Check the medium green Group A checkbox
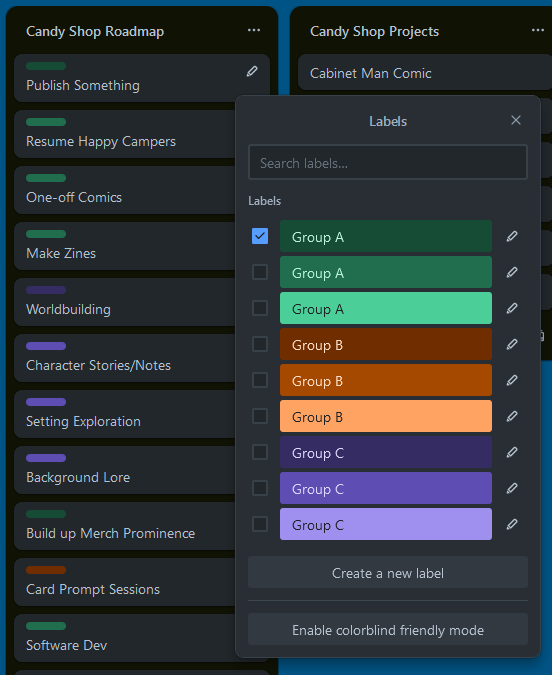 260,272
